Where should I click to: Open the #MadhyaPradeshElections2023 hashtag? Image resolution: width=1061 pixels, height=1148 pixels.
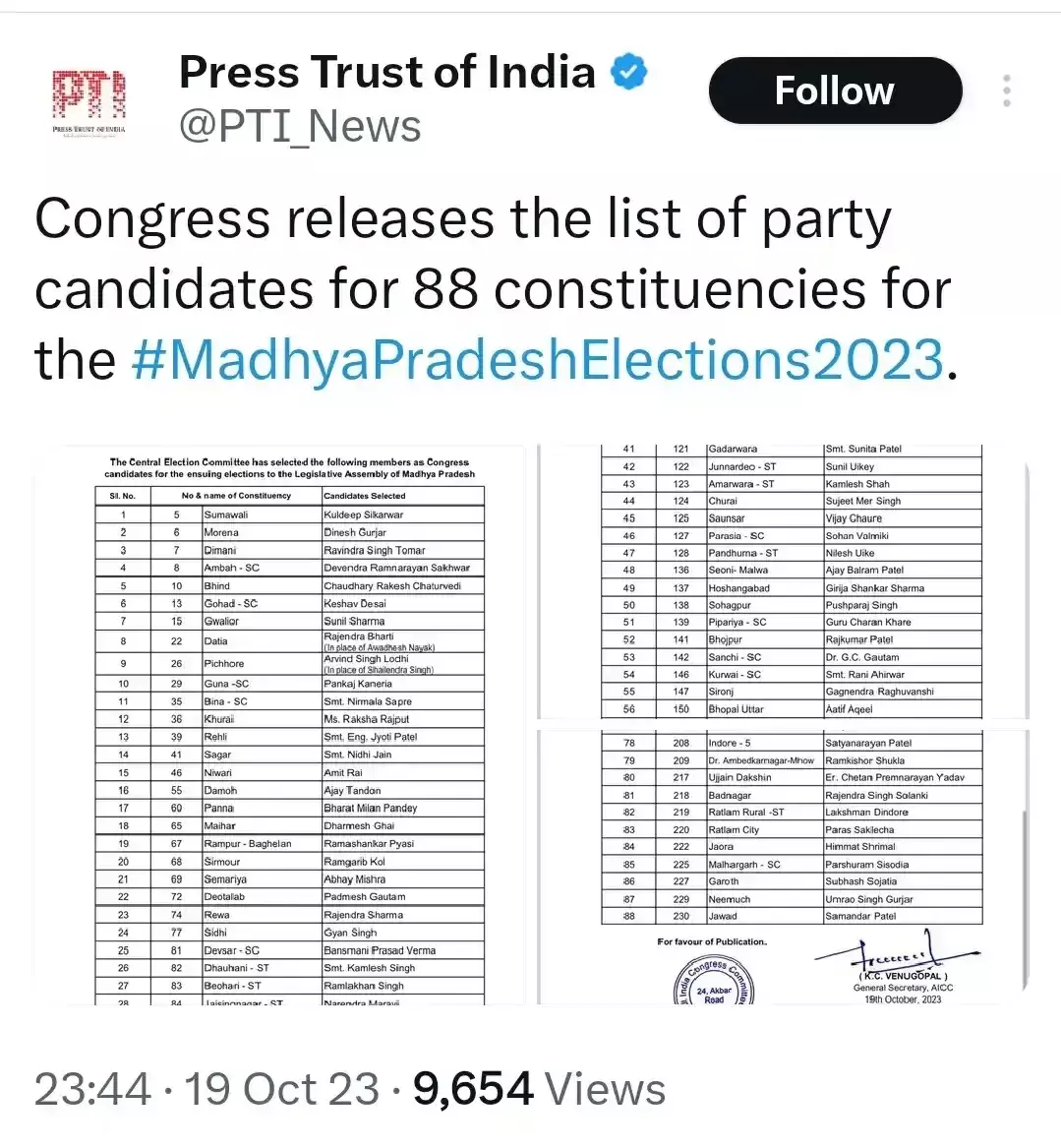pos(537,360)
